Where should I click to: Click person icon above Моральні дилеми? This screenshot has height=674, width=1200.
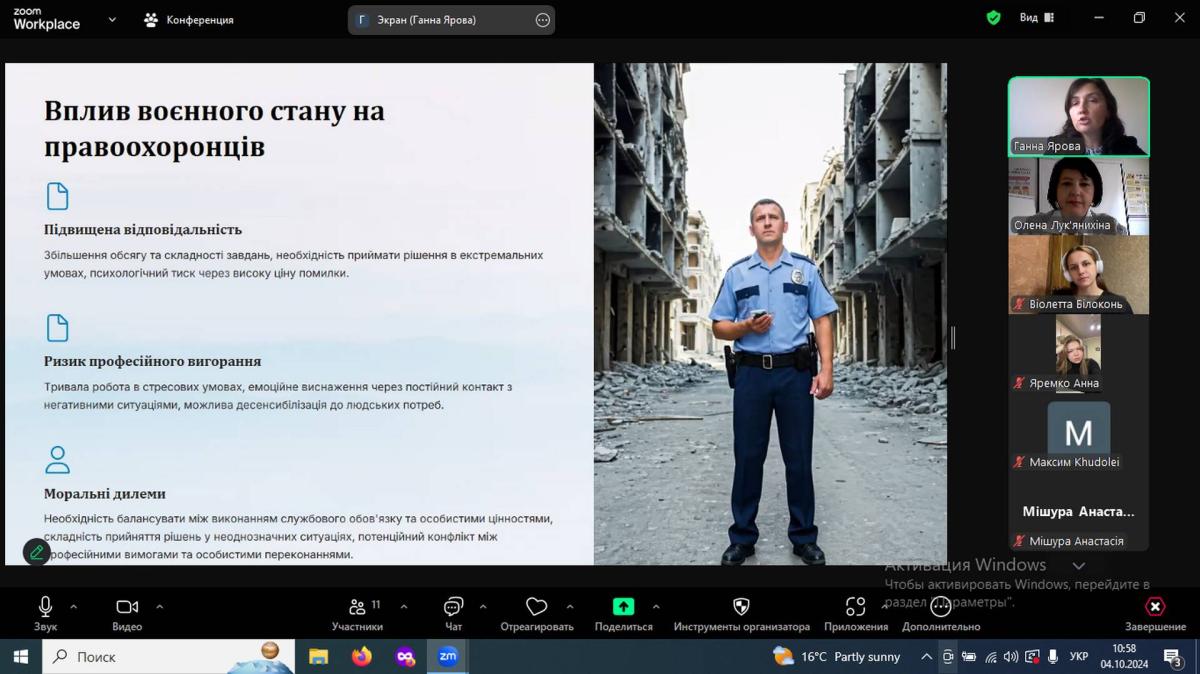[x=58, y=460]
